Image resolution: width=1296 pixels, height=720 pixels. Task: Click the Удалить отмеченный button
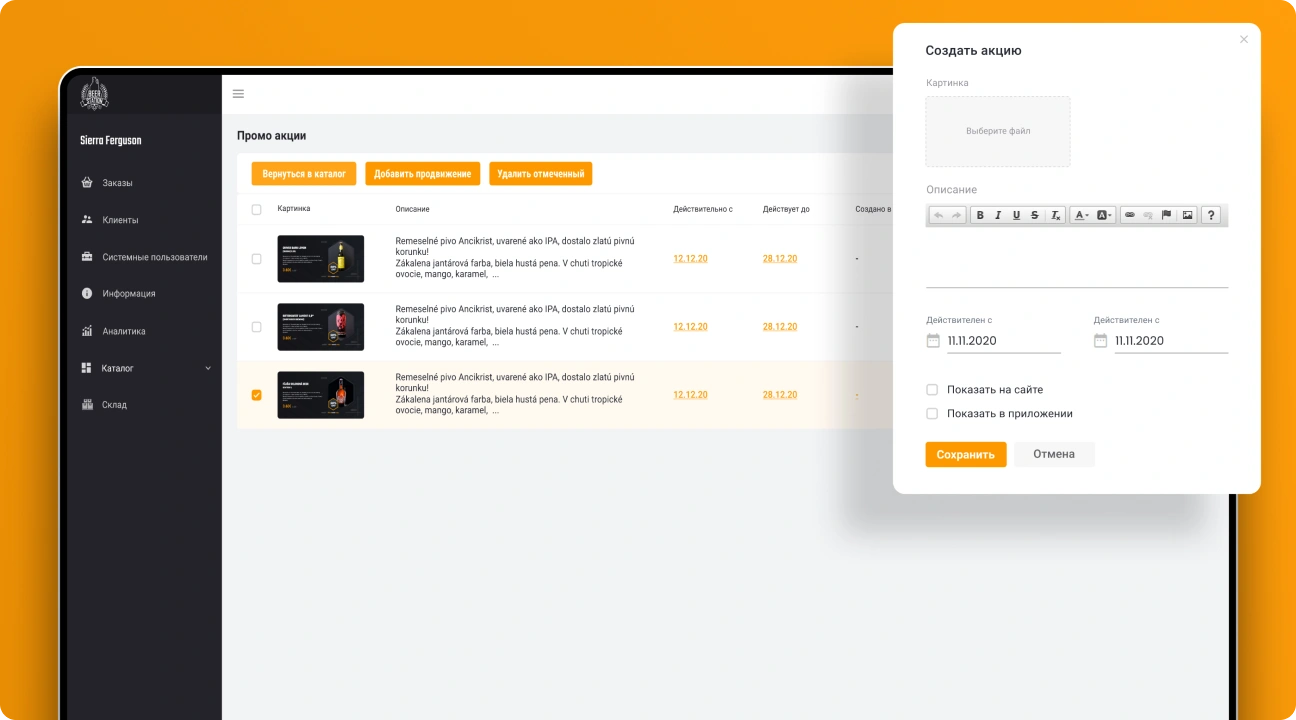tap(541, 174)
